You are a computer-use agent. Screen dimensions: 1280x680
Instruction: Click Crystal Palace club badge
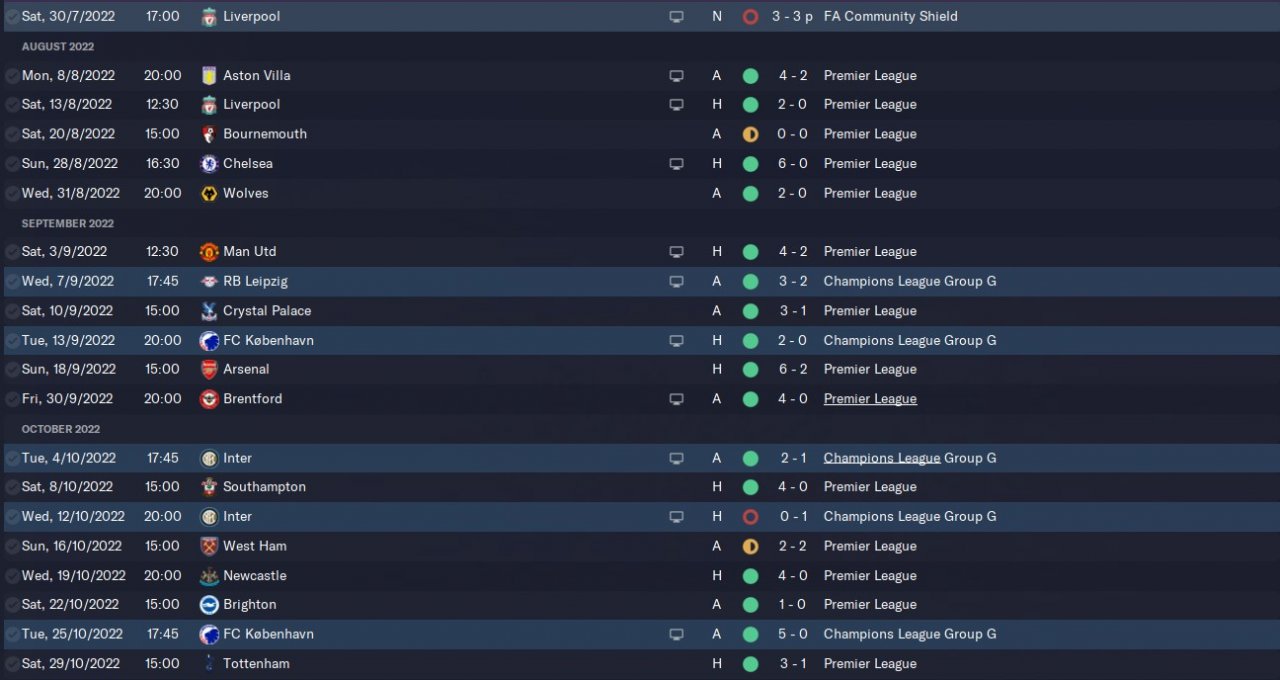tap(209, 311)
